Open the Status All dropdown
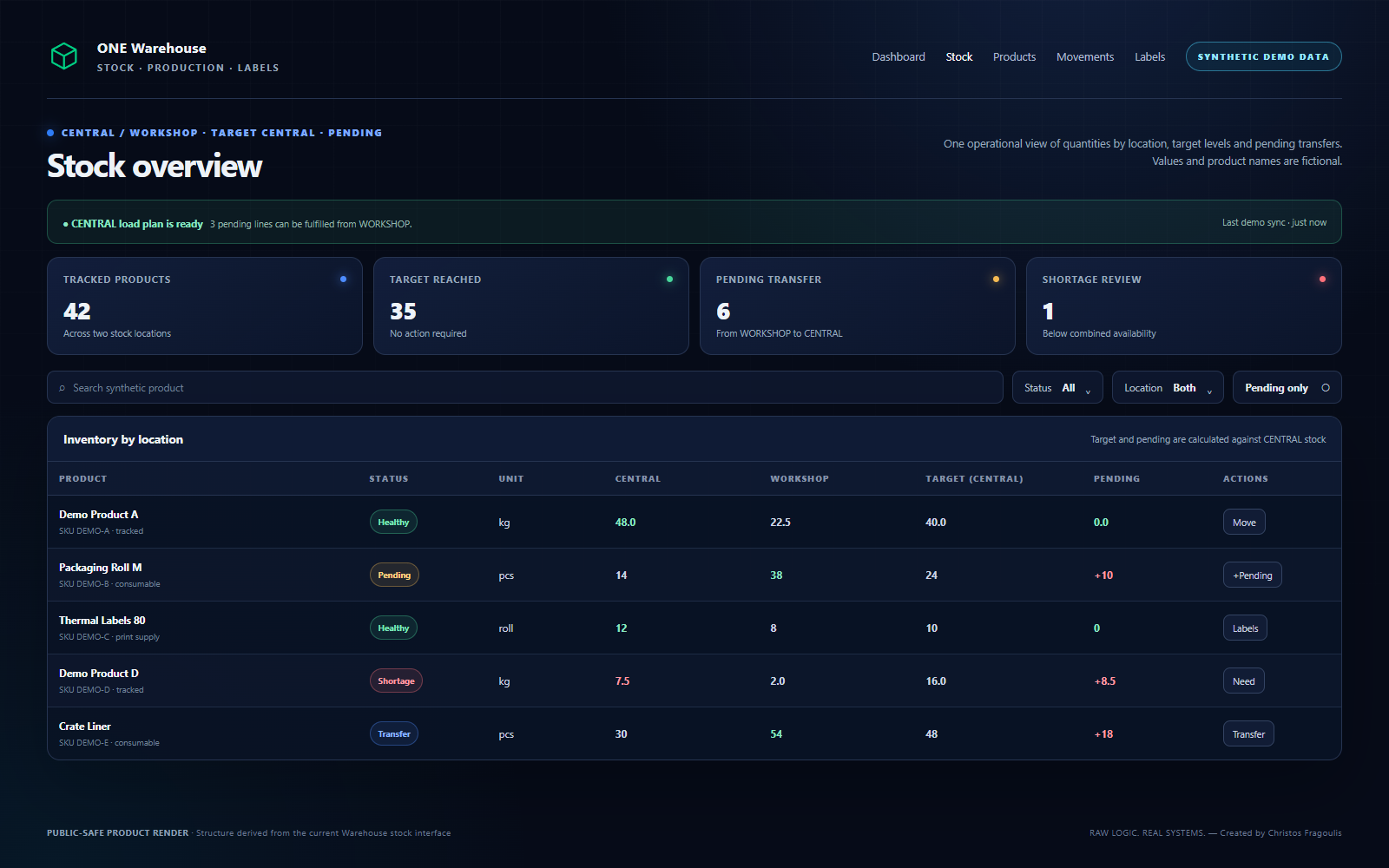The height and width of the screenshot is (868, 1389). click(x=1057, y=387)
